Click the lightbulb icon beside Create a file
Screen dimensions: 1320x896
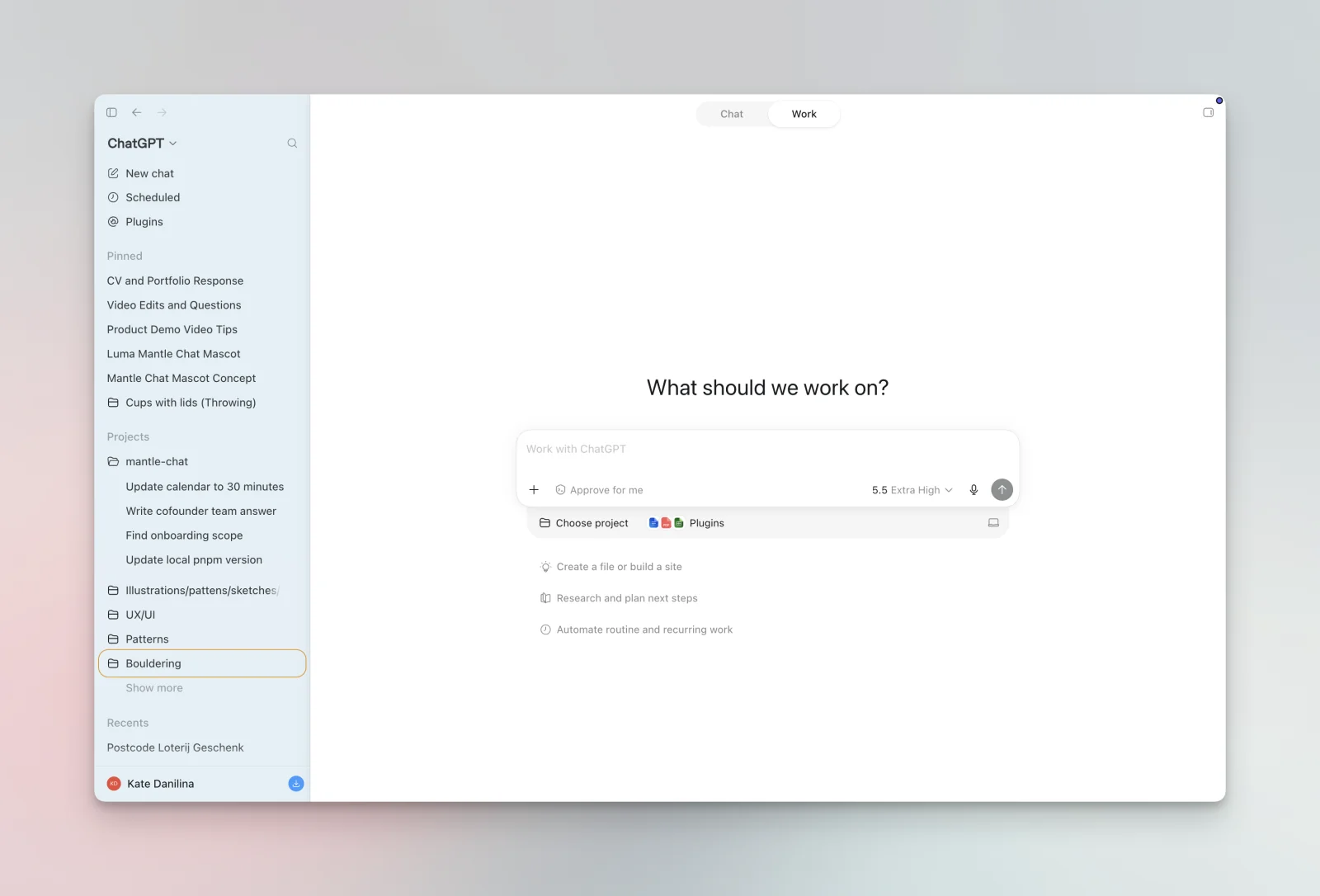coord(545,567)
